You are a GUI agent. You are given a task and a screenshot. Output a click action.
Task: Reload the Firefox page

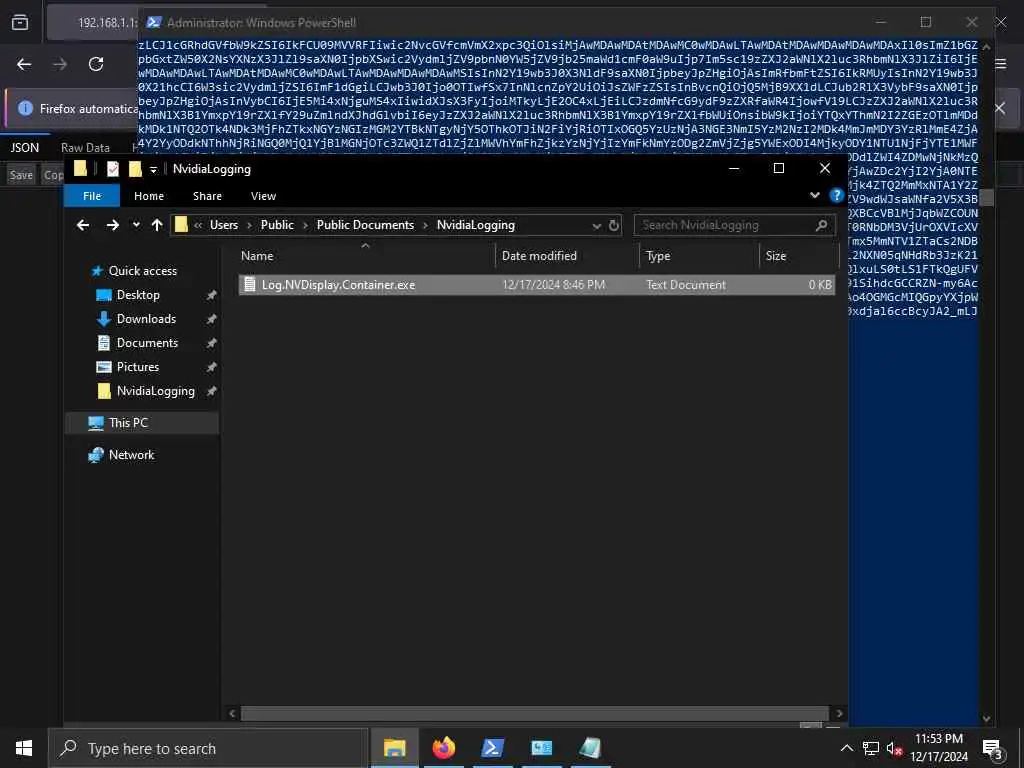[x=96, y=64]
